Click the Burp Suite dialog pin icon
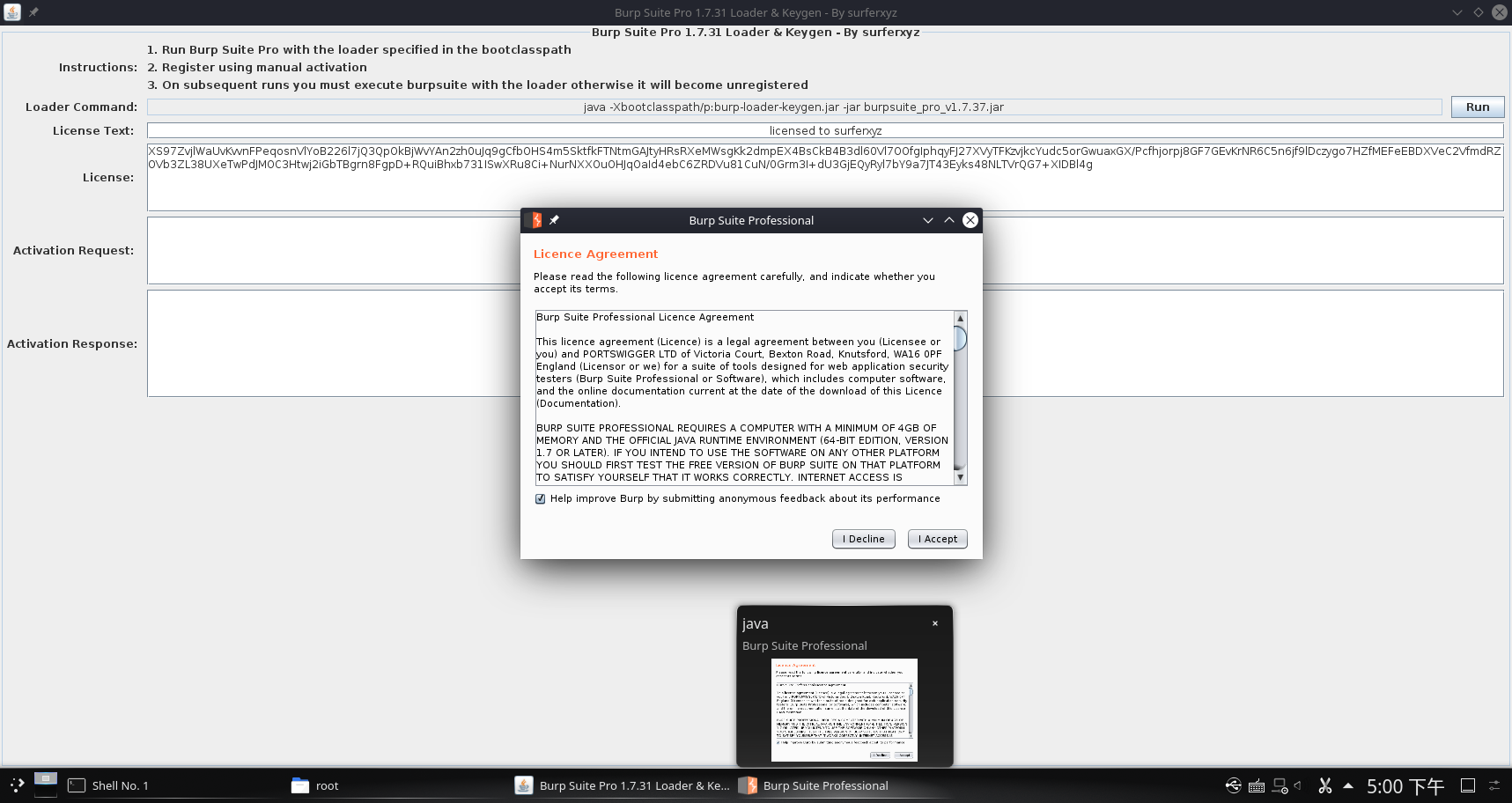This screenshot has height=803, width=1512. pyautogui.click(x=554, y=220)
